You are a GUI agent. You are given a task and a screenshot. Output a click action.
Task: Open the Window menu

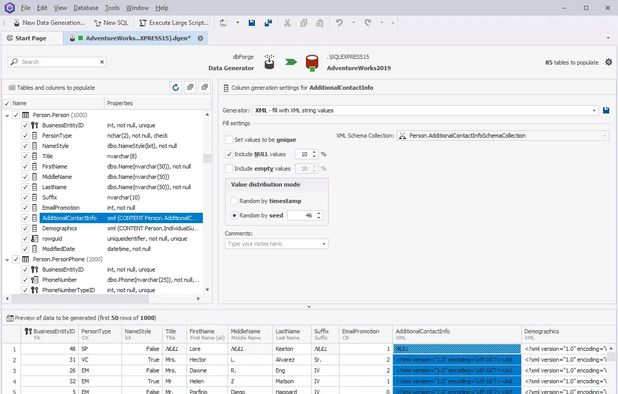point(137,7)
